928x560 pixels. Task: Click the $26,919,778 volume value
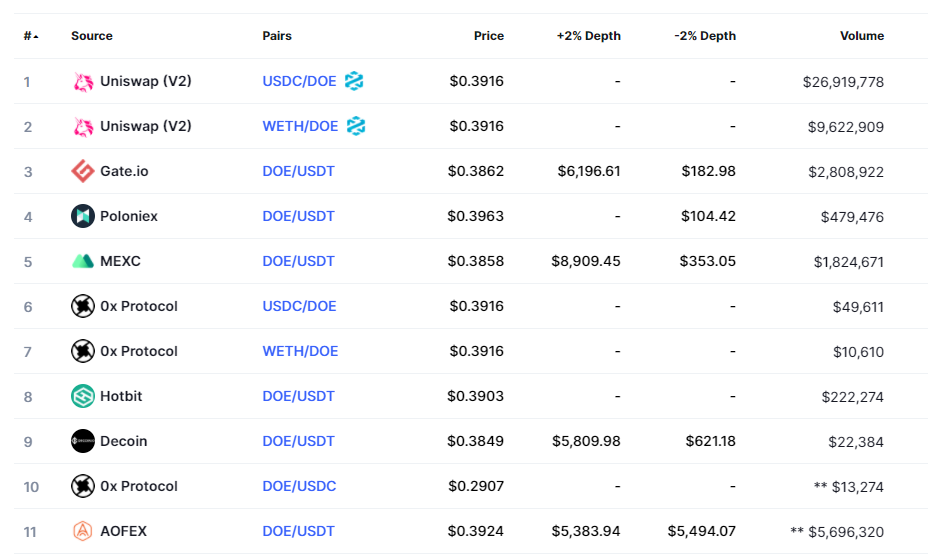(843, 82)
